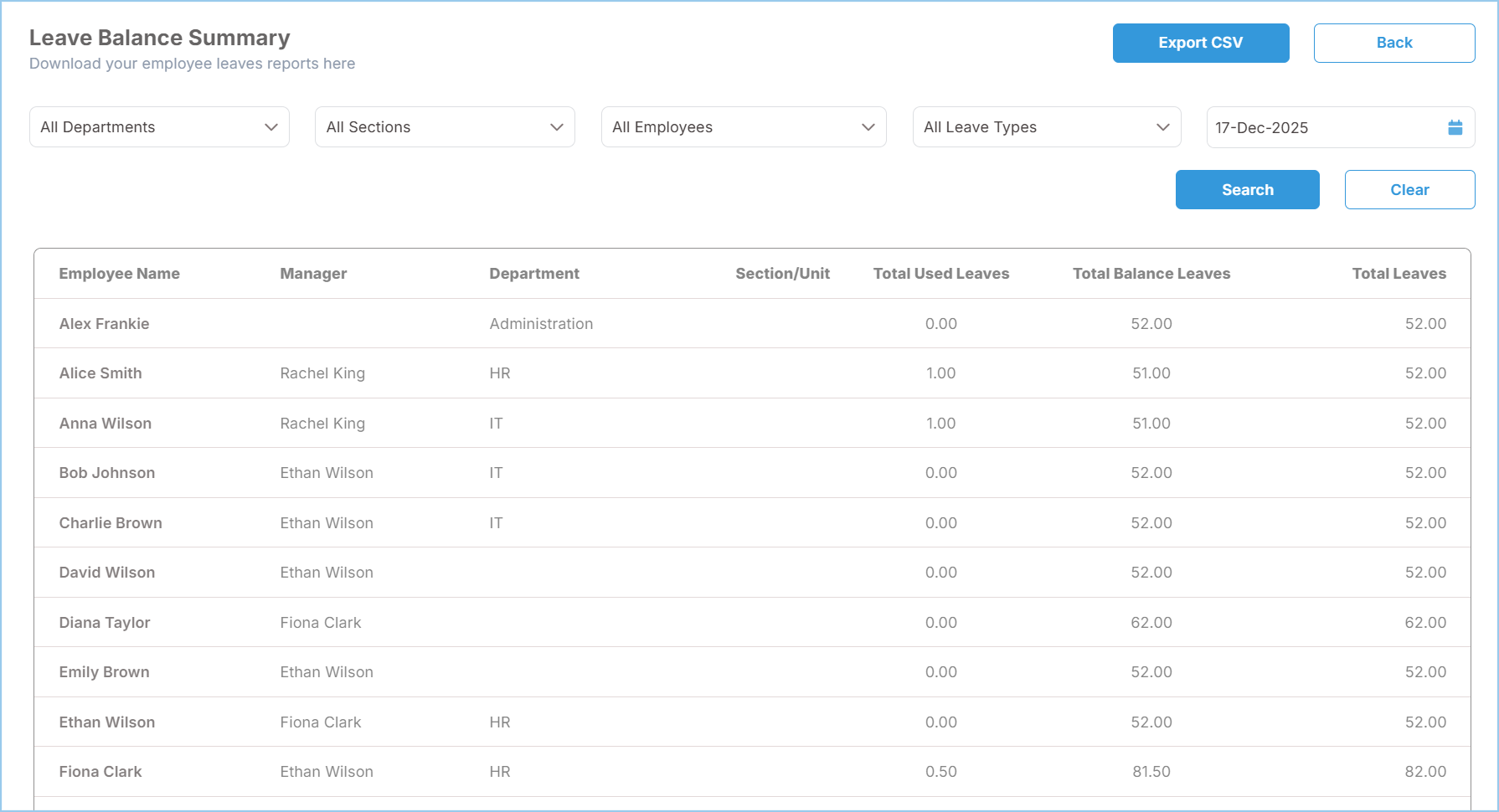Expand the All Employees dropdown
1499x812 pixels.
(x=744, y=127)
